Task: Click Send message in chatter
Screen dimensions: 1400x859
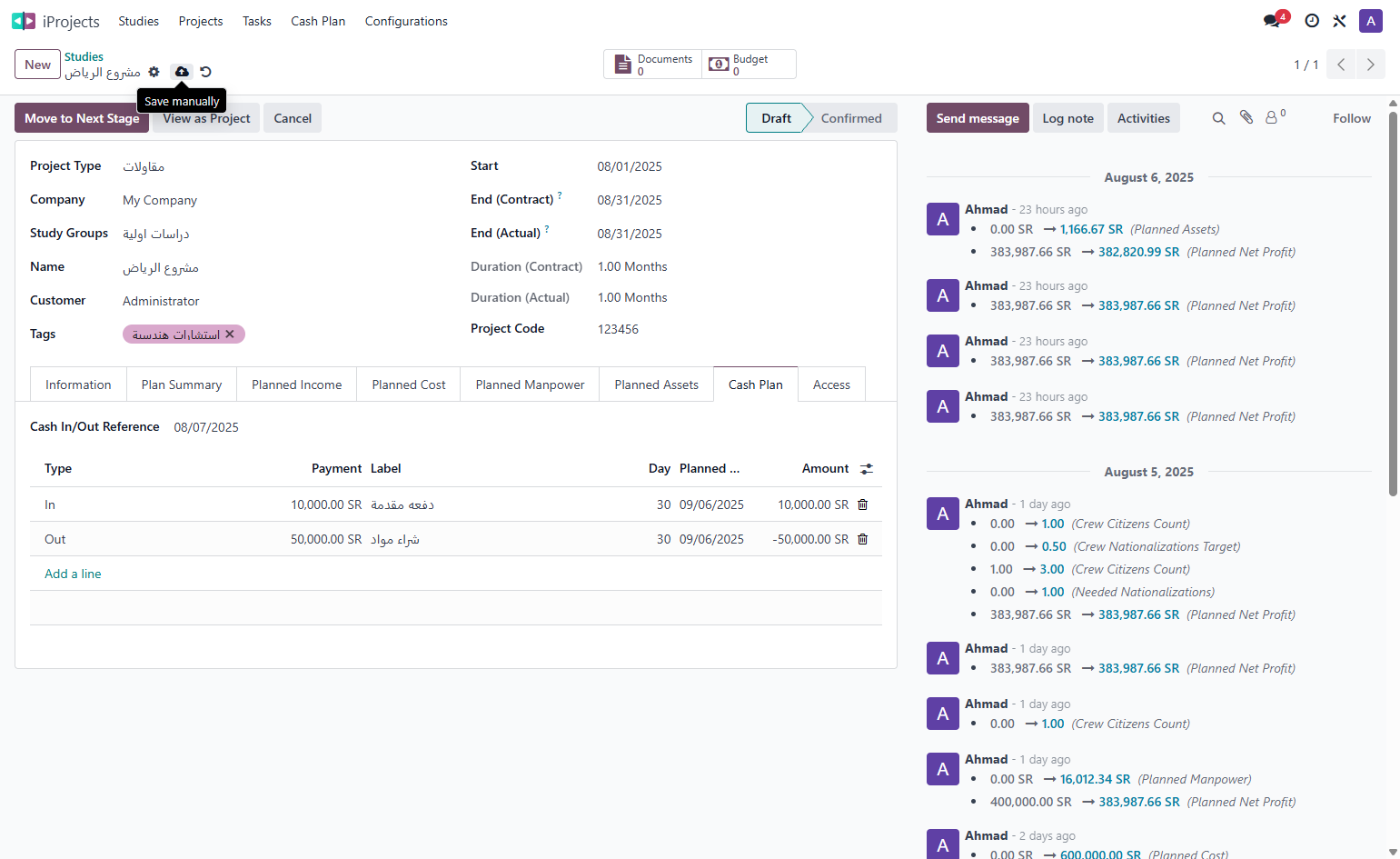Action: click(x=978, y=118)
